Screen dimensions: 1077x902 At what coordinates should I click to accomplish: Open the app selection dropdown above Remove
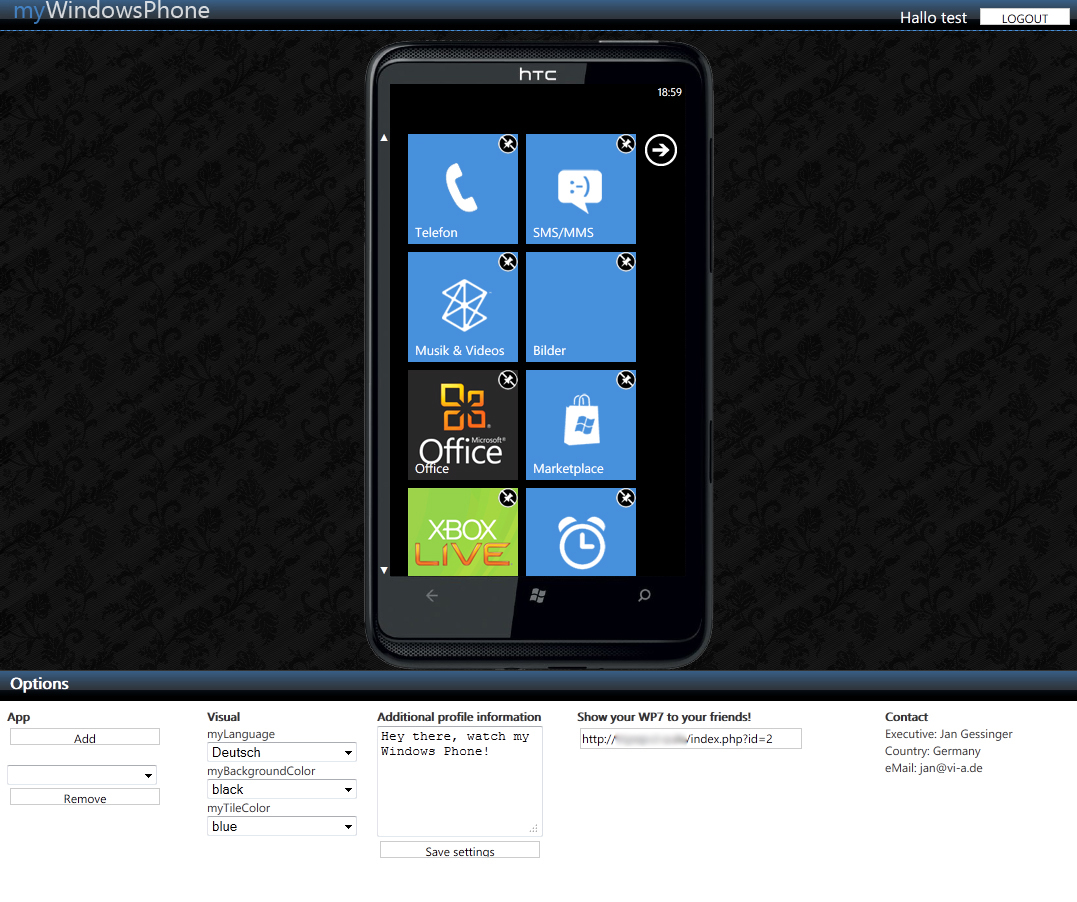[x=82, y=775]
